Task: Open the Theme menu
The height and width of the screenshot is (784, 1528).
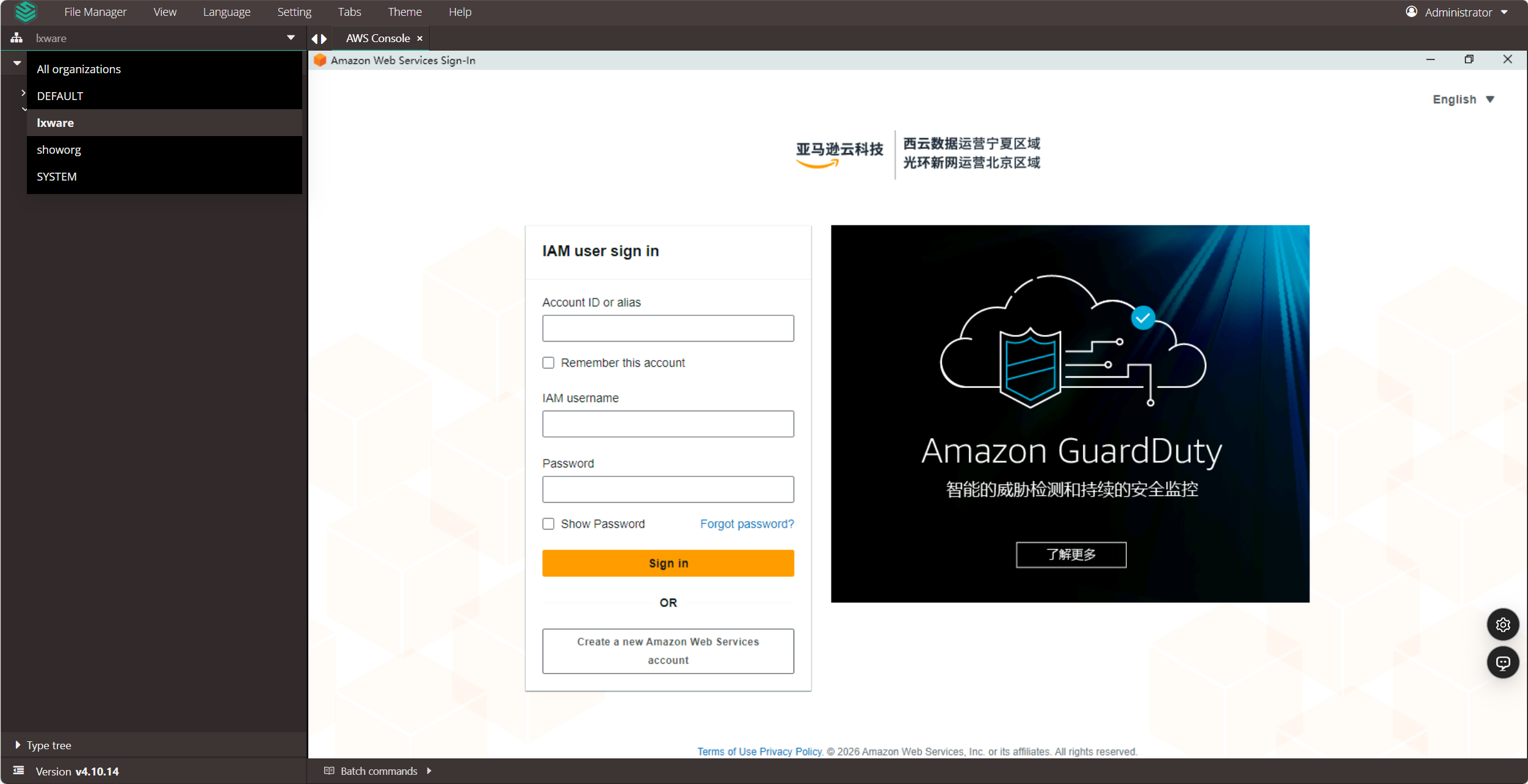Action: (404, 12)
